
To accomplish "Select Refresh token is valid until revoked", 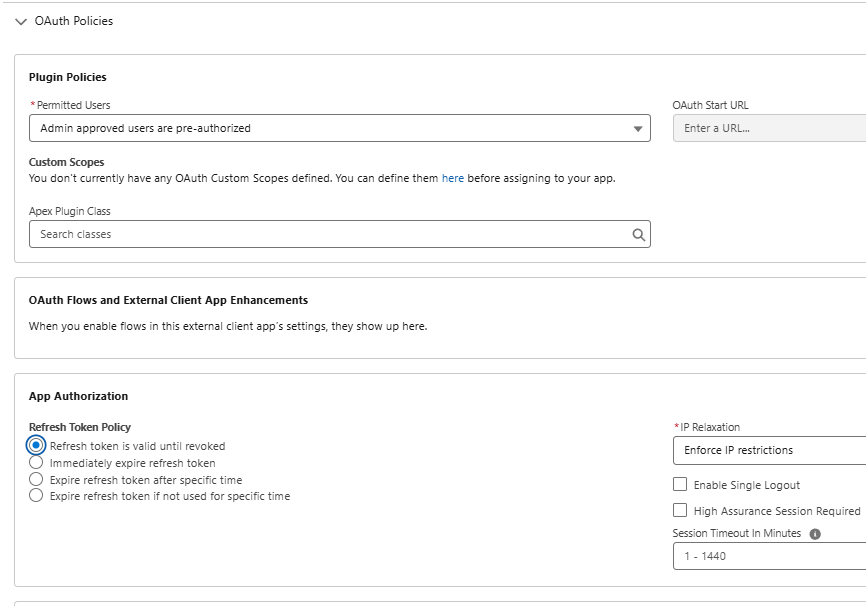I will tap(37, 446).
